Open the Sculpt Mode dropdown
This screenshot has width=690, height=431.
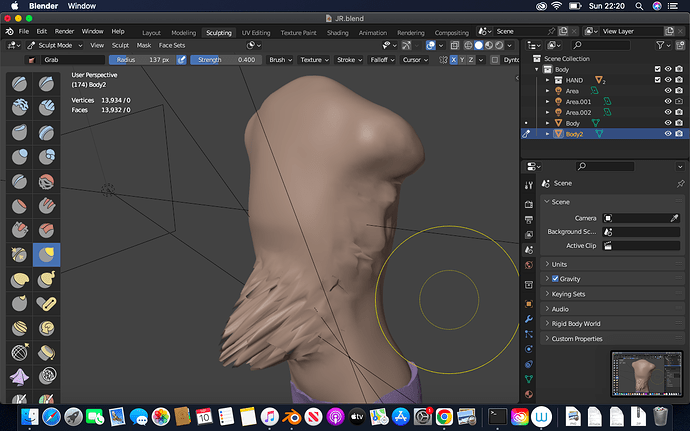point(55,45)
